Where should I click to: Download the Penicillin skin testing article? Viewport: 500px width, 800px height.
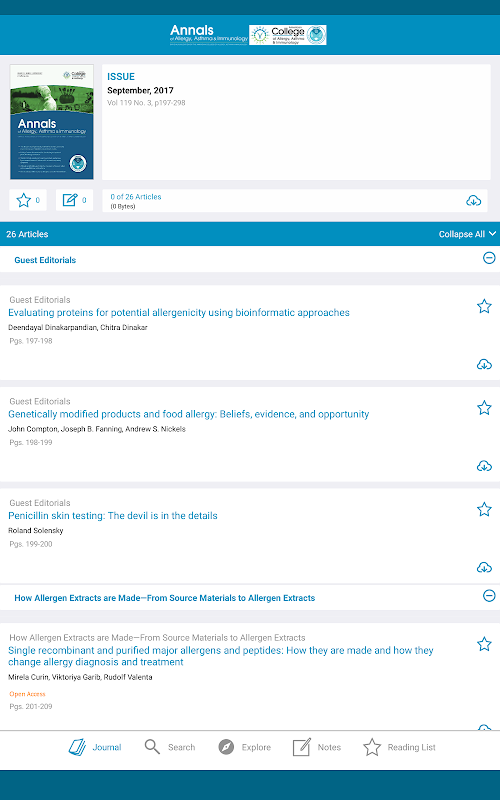(x=484, y=567)
